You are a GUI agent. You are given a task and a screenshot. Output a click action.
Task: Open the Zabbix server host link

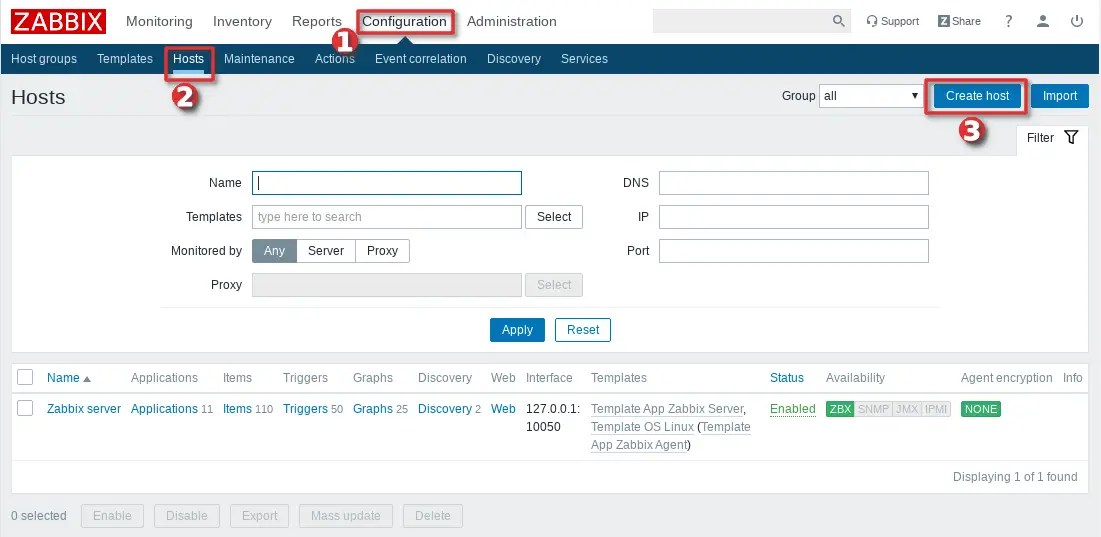click(84, 409)
